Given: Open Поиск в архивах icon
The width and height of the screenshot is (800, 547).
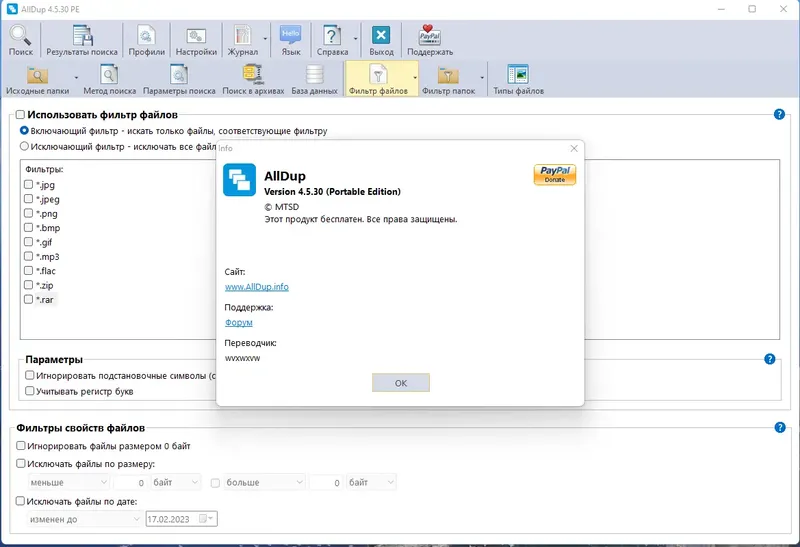Looking at the screenshot, I should (253, 79).
